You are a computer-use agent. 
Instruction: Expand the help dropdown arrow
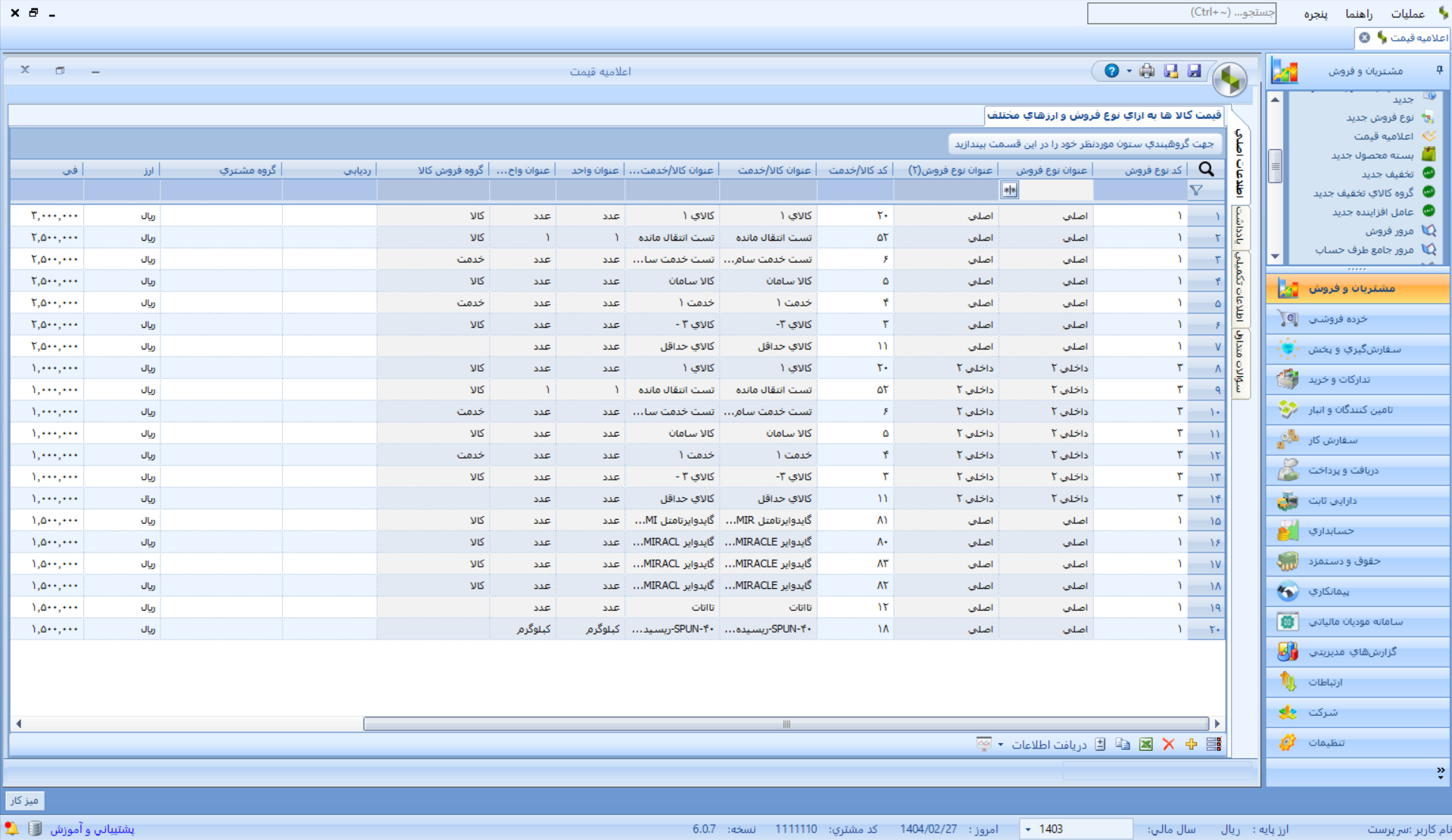1129,71
